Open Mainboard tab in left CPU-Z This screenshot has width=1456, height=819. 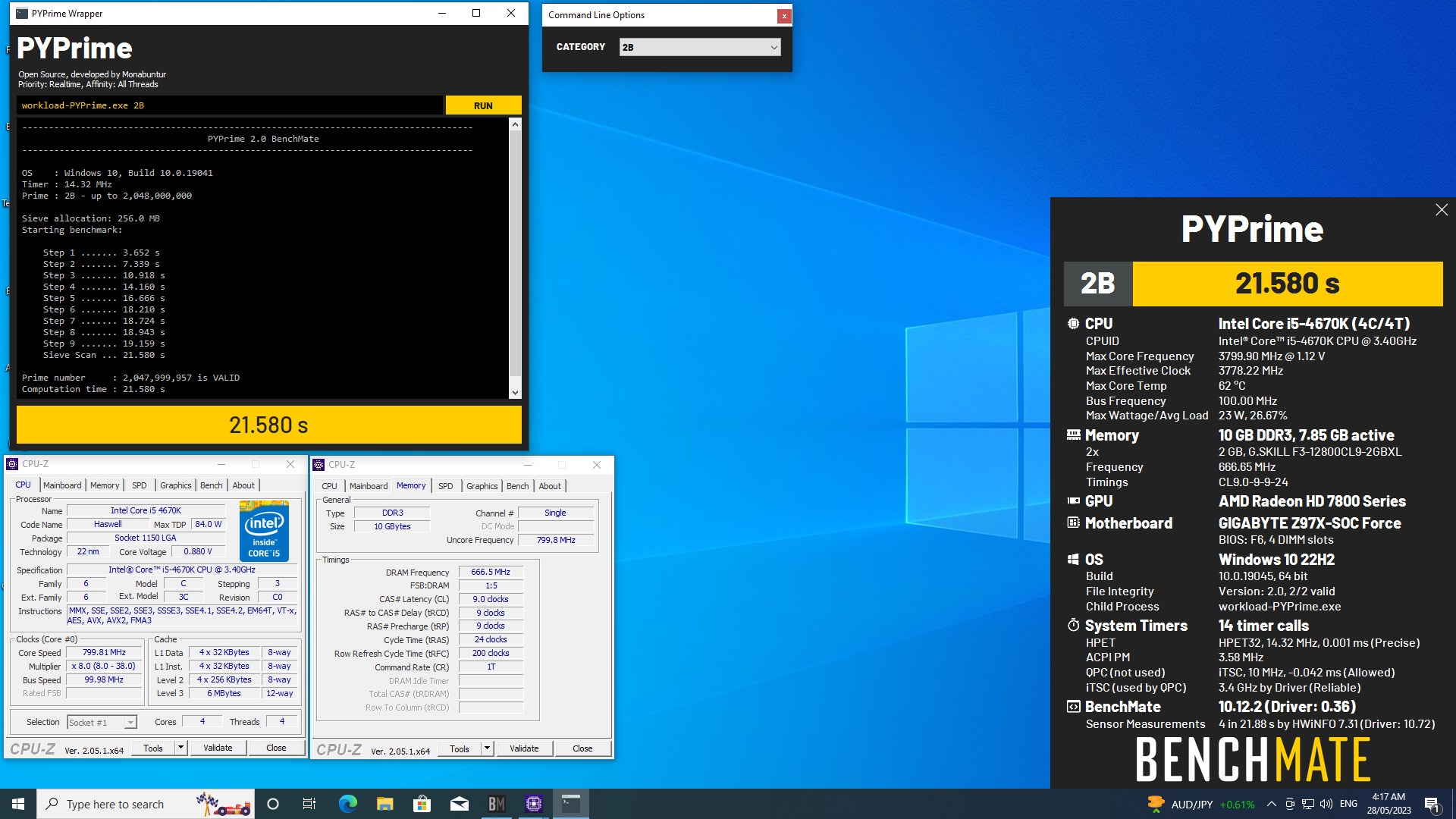[62, 485]
